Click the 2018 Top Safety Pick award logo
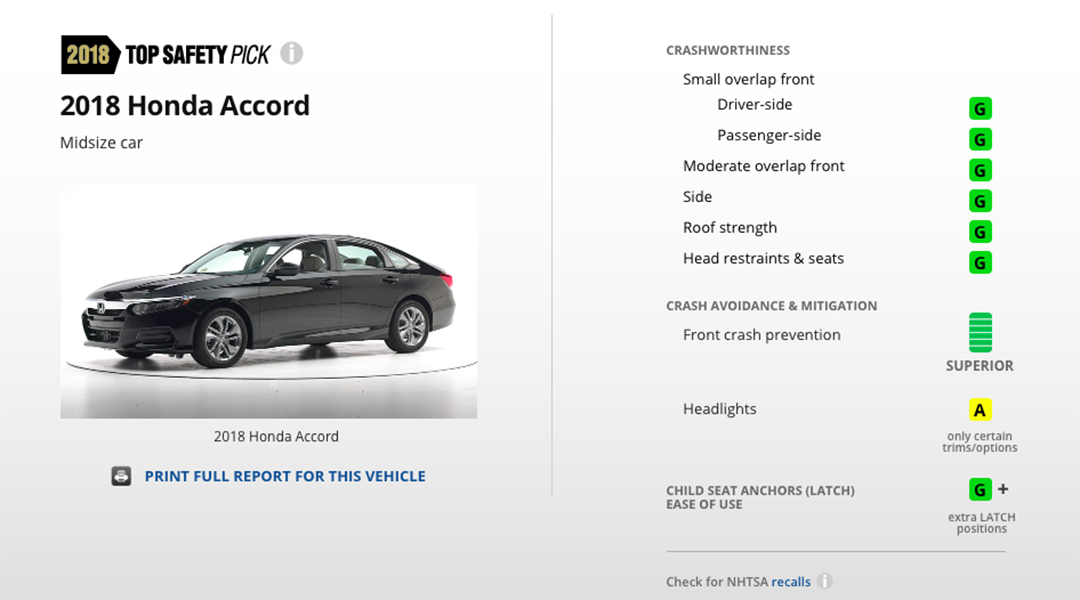 [166, 54]
